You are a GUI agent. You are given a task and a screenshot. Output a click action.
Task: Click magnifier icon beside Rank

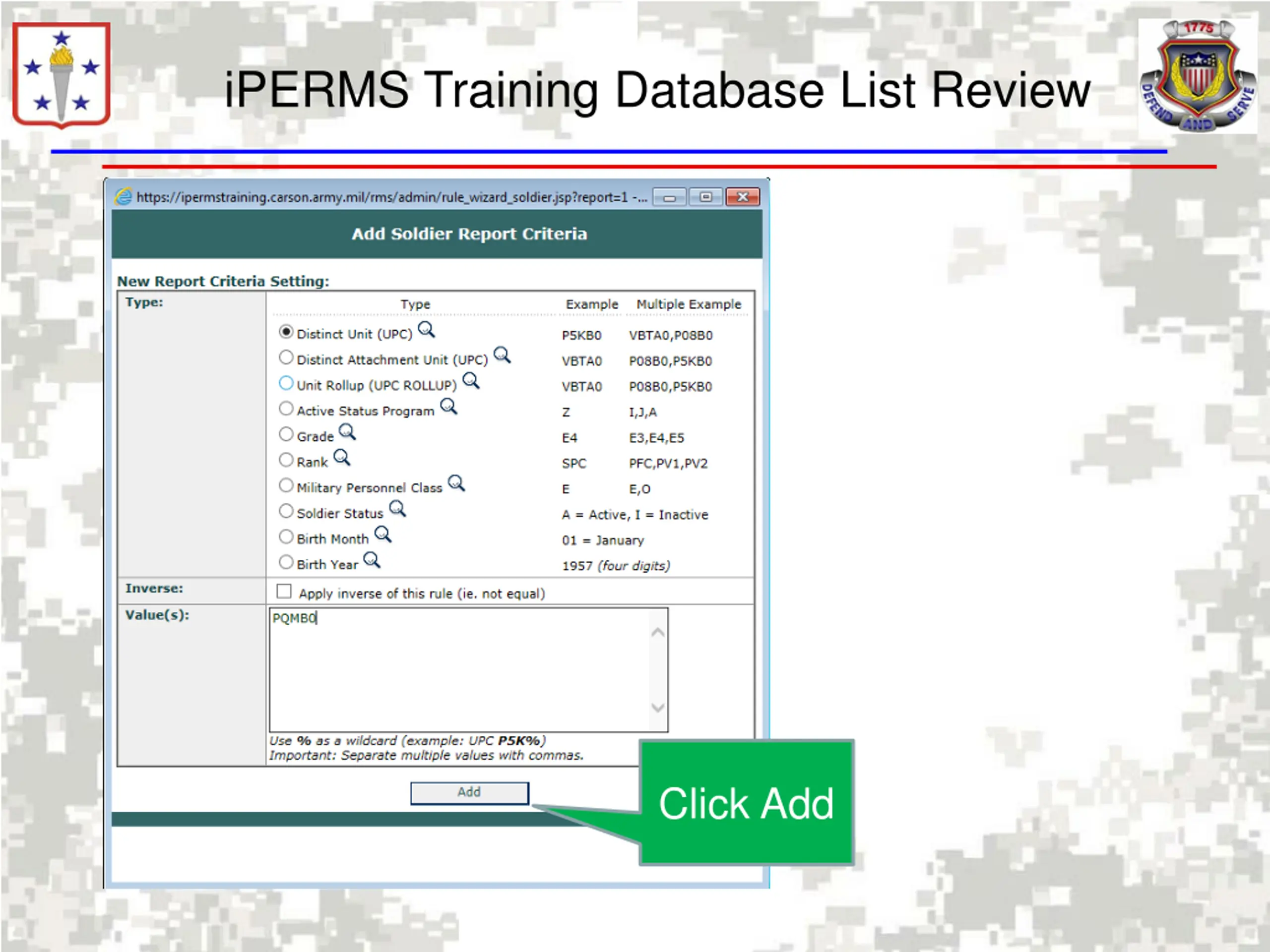tap(342, 458)
